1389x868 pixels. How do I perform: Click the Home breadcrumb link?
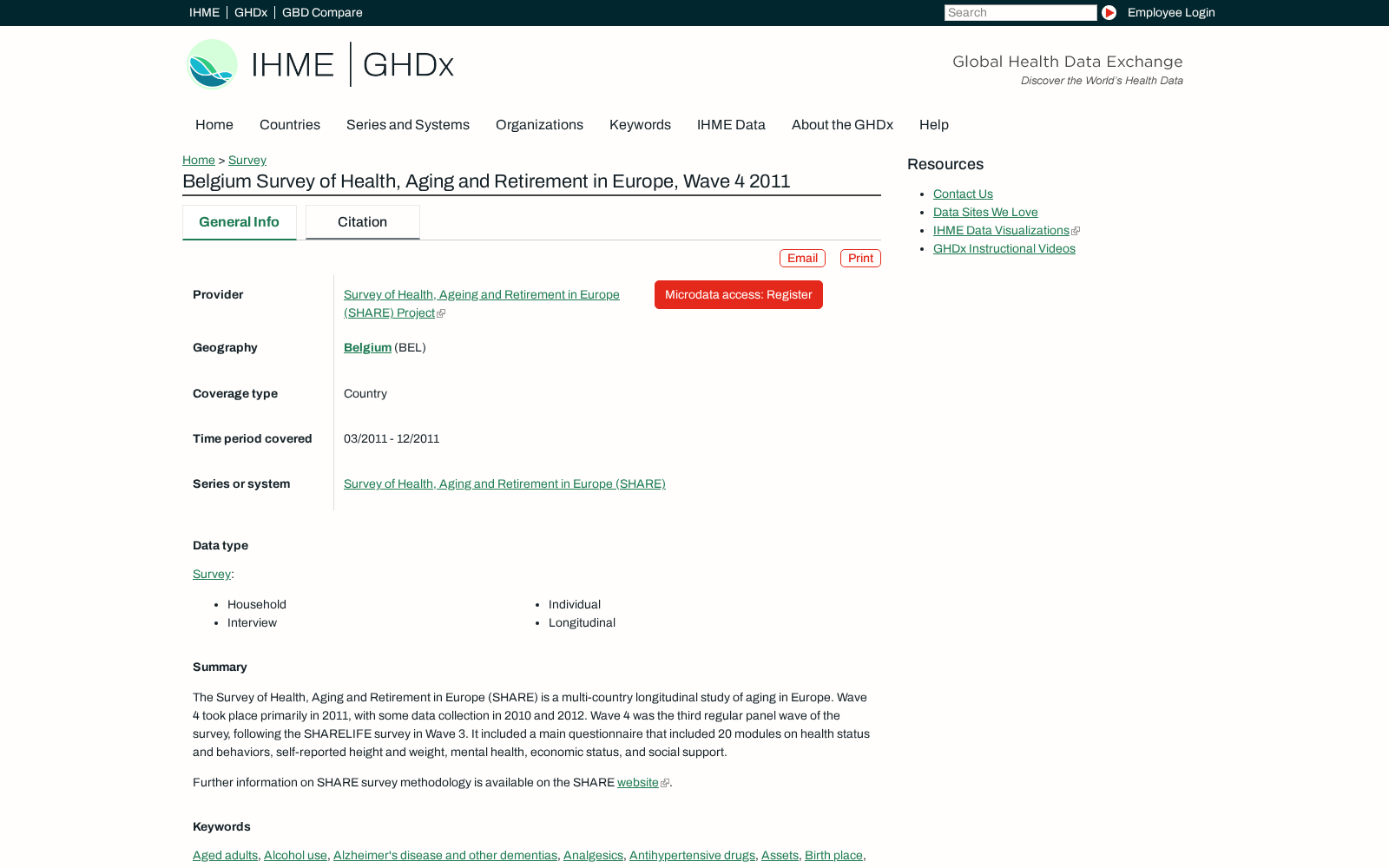[199, 161]
